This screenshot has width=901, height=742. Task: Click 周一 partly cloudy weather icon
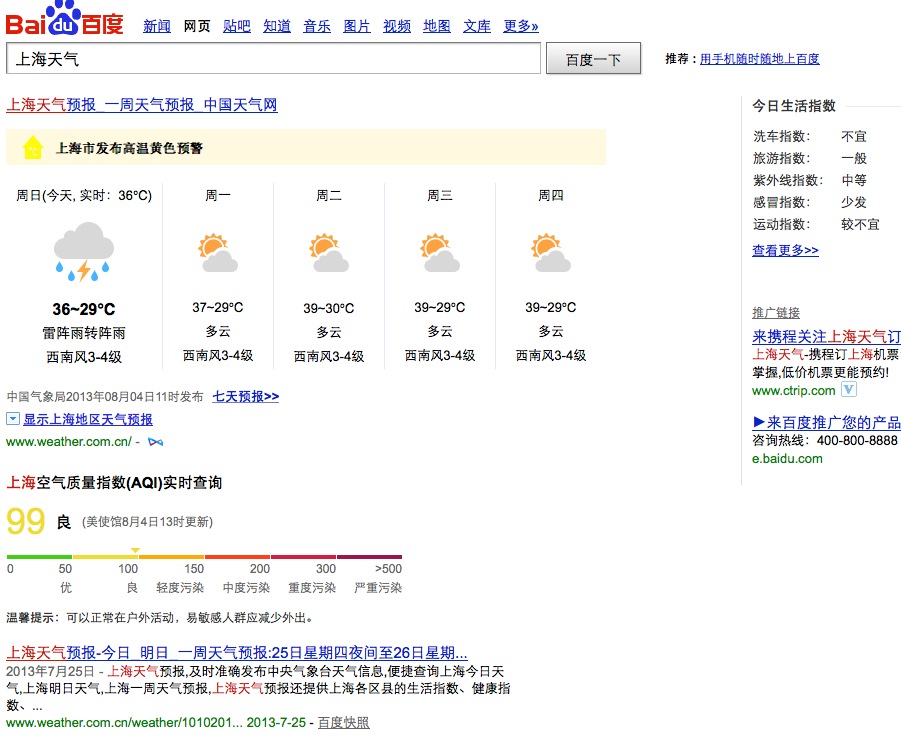[218, 252]
